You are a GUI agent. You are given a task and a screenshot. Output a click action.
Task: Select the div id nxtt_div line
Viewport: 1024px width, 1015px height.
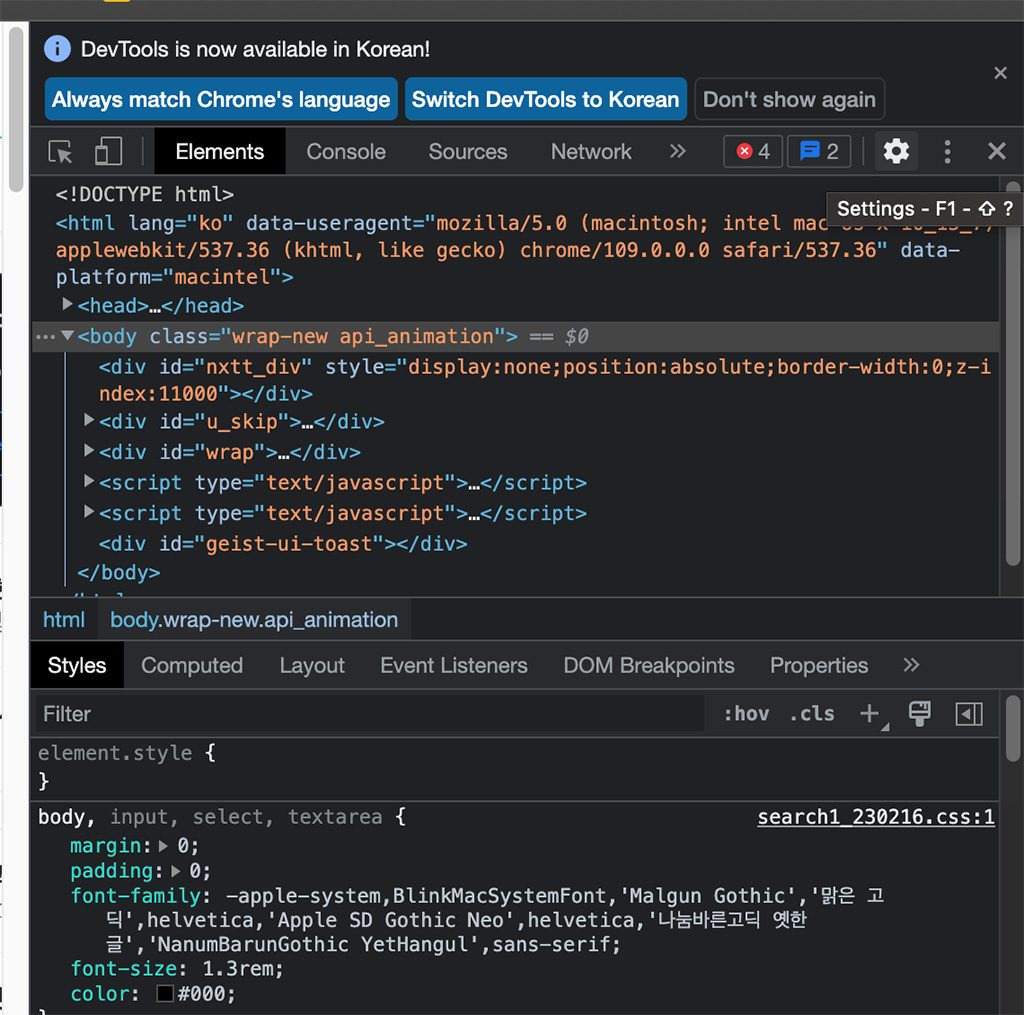pyautogui.click(x=545, y=380)
